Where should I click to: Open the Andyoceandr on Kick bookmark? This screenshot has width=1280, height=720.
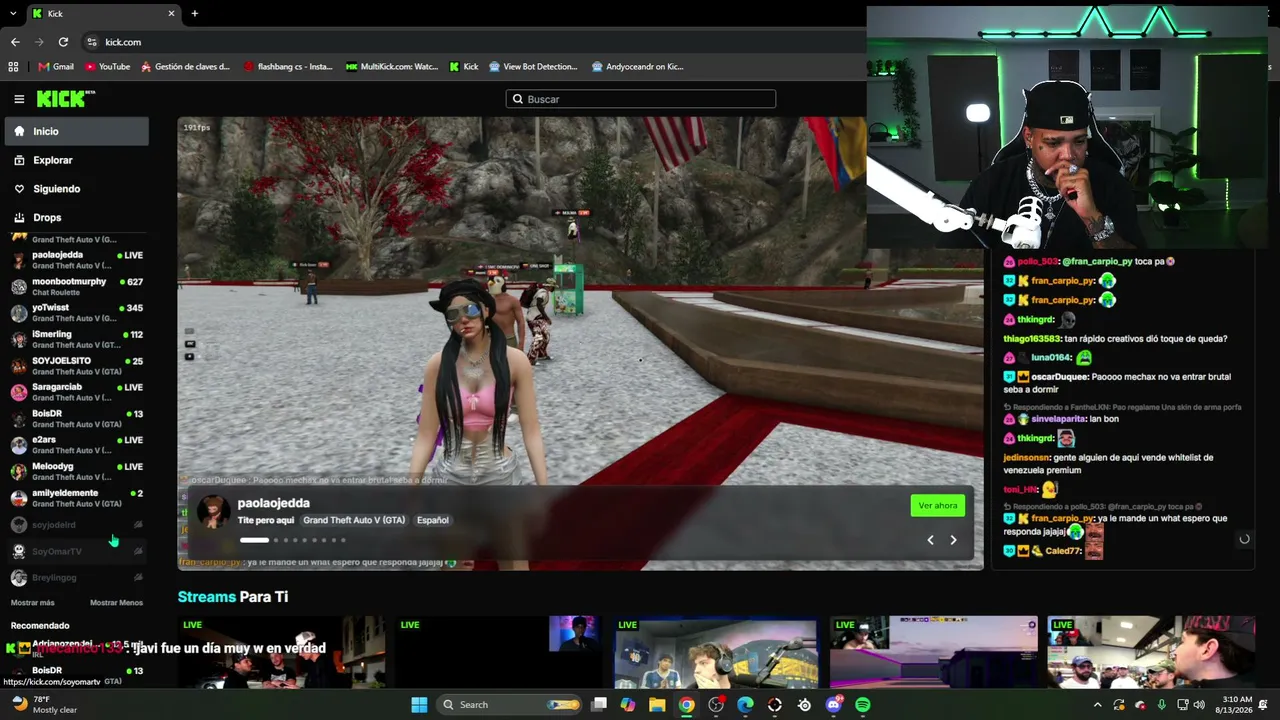point(638,67)
